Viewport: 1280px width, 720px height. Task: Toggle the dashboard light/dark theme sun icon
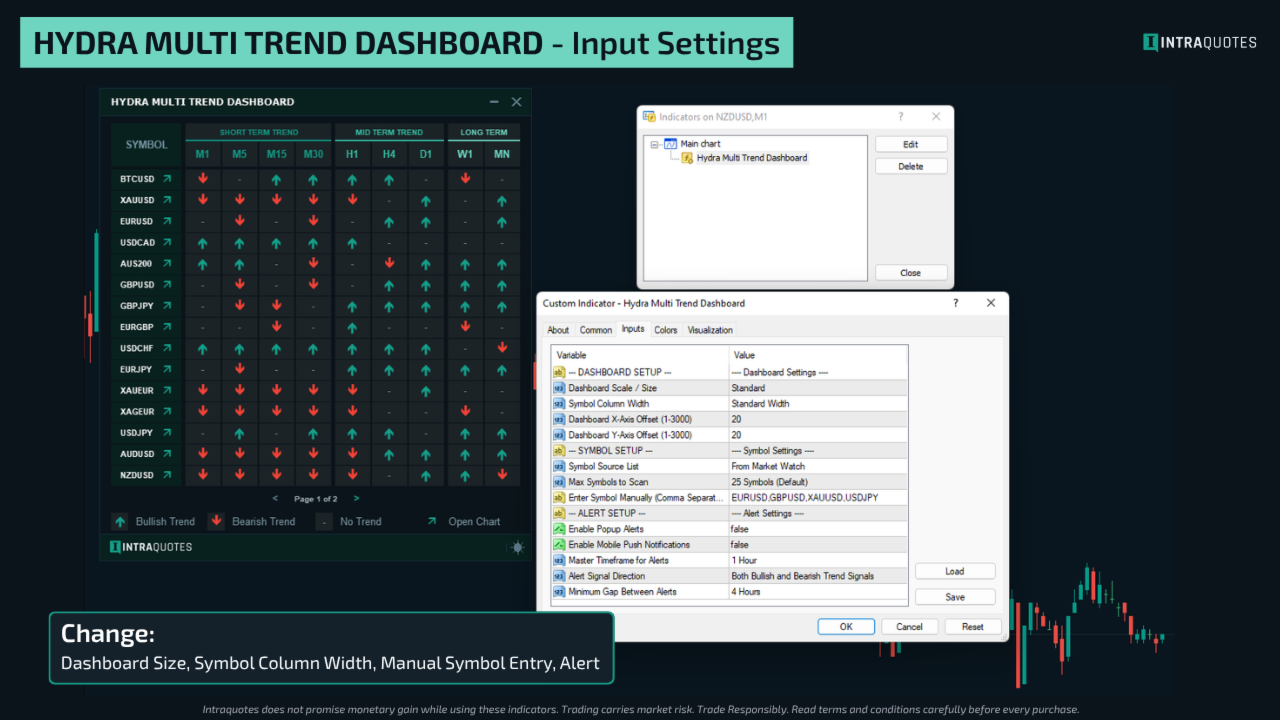[516, 547]
